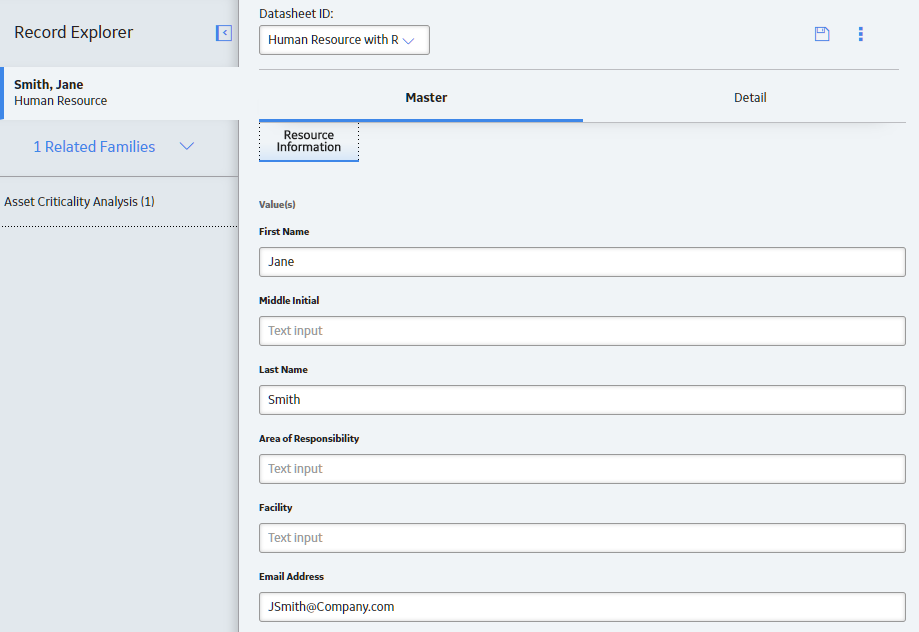This screenshot has height=632, width=919.
Task: Open the Resource Information section tab
Action: click(309, 141)
